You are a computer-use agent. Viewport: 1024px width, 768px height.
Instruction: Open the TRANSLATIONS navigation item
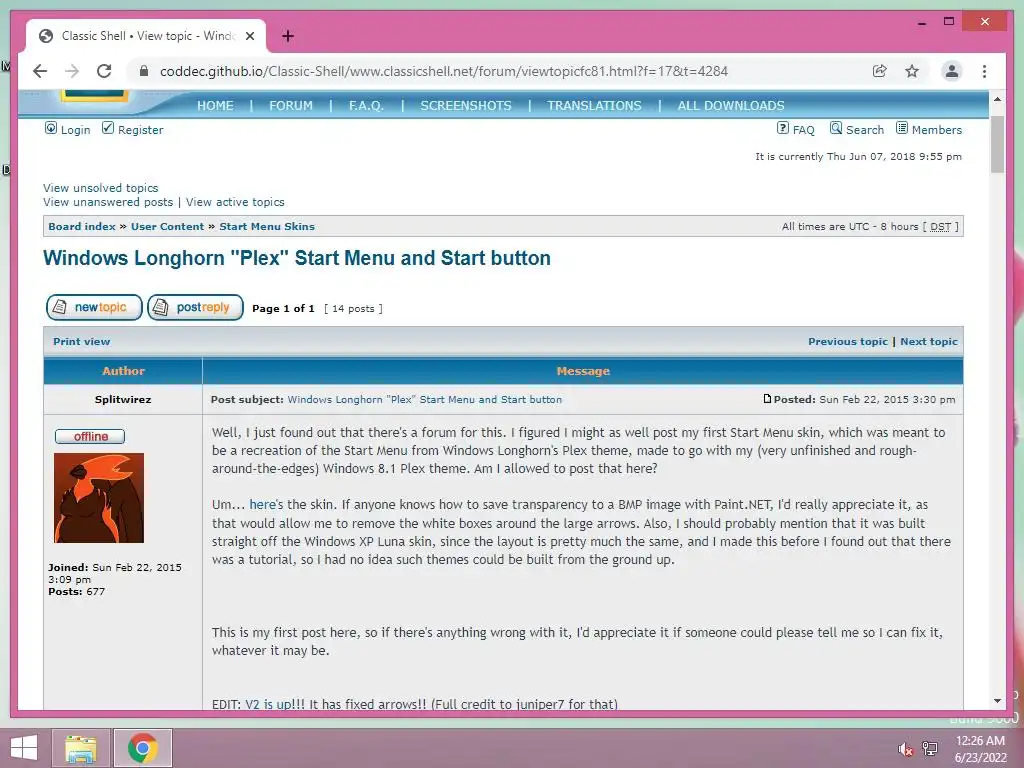tap(594, 106)
